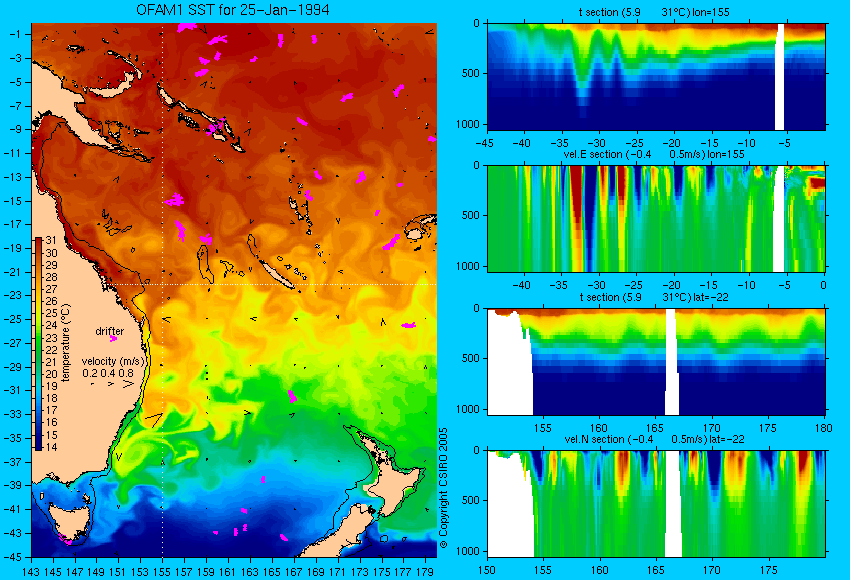Select the temperature color bar legend

pyautogui.click(x=38, y=344)
